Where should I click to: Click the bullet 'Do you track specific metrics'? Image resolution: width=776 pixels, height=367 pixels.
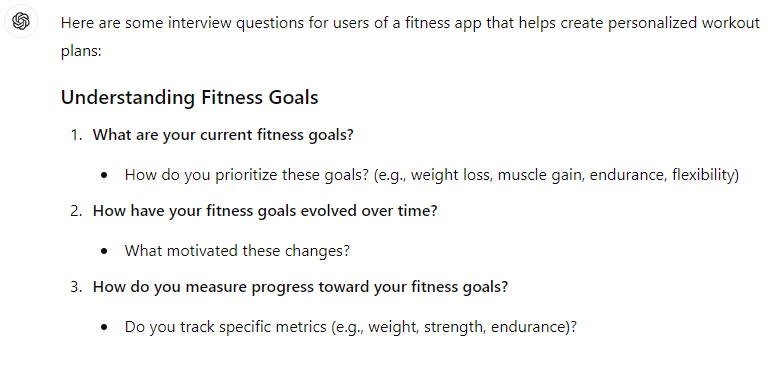coord(351,327)
